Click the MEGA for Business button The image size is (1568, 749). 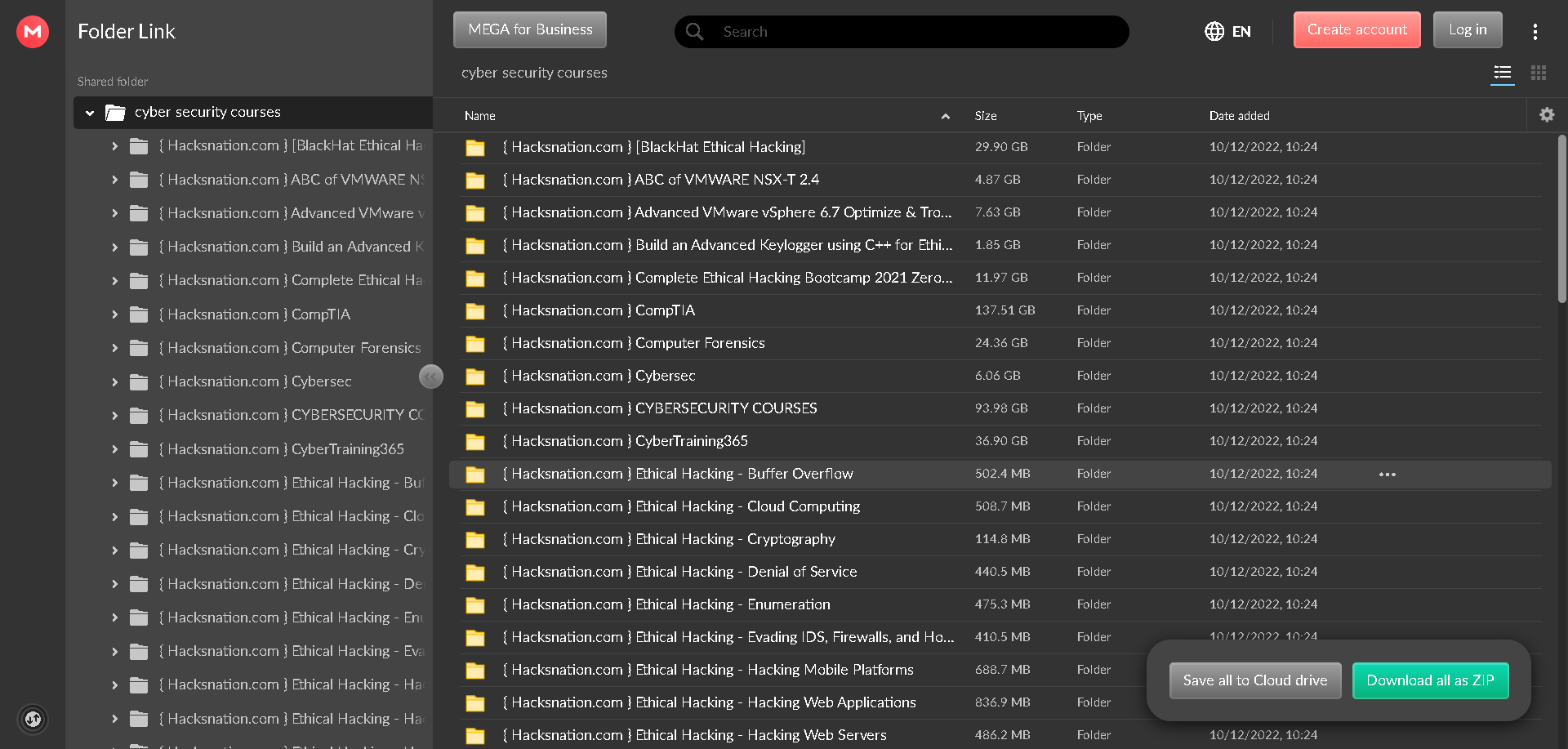tap(530, 29)
